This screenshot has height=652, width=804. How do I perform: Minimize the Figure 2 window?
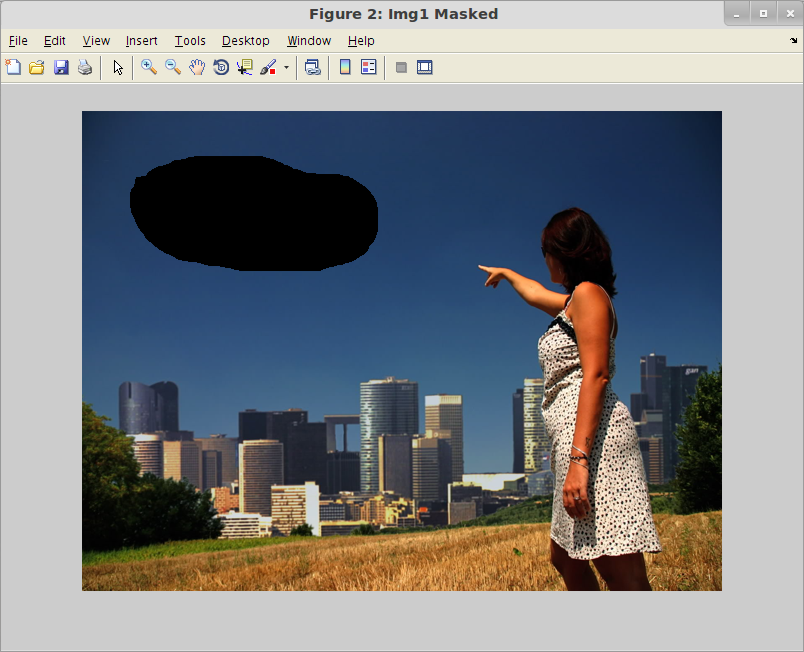click(x=737, y=14)
